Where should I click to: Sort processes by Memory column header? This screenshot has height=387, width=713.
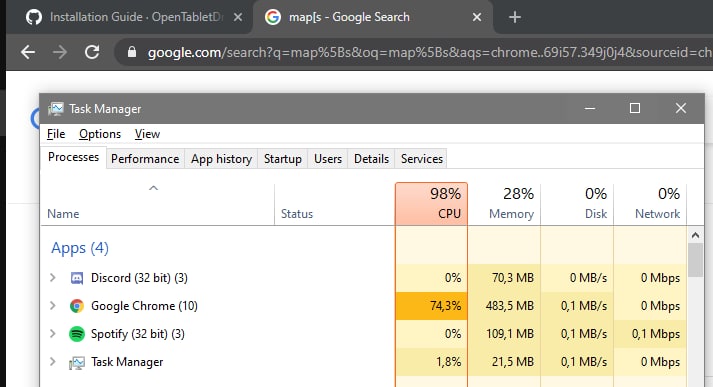pos(504,204)
